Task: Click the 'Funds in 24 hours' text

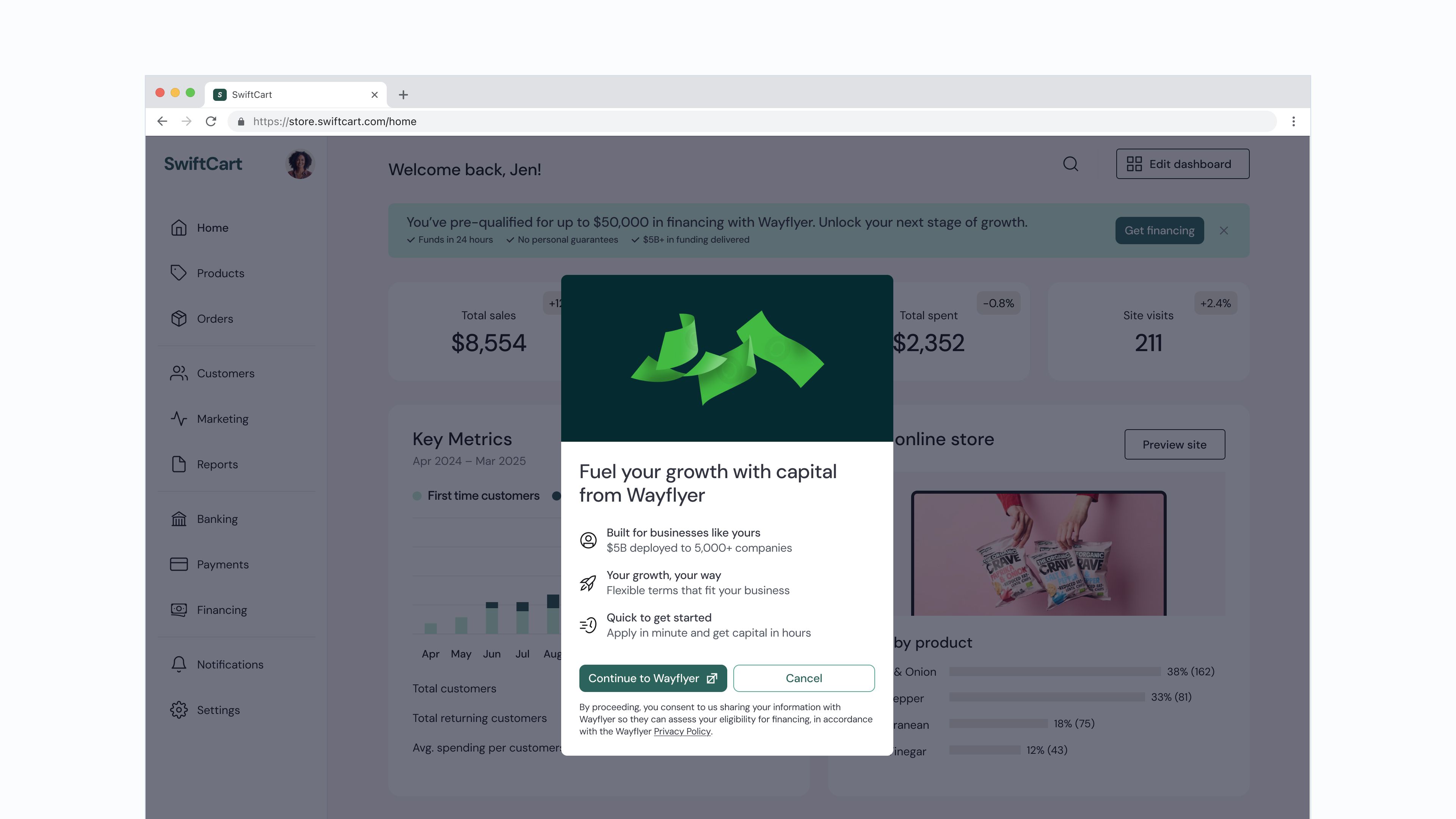Action: tap(455, 240)
